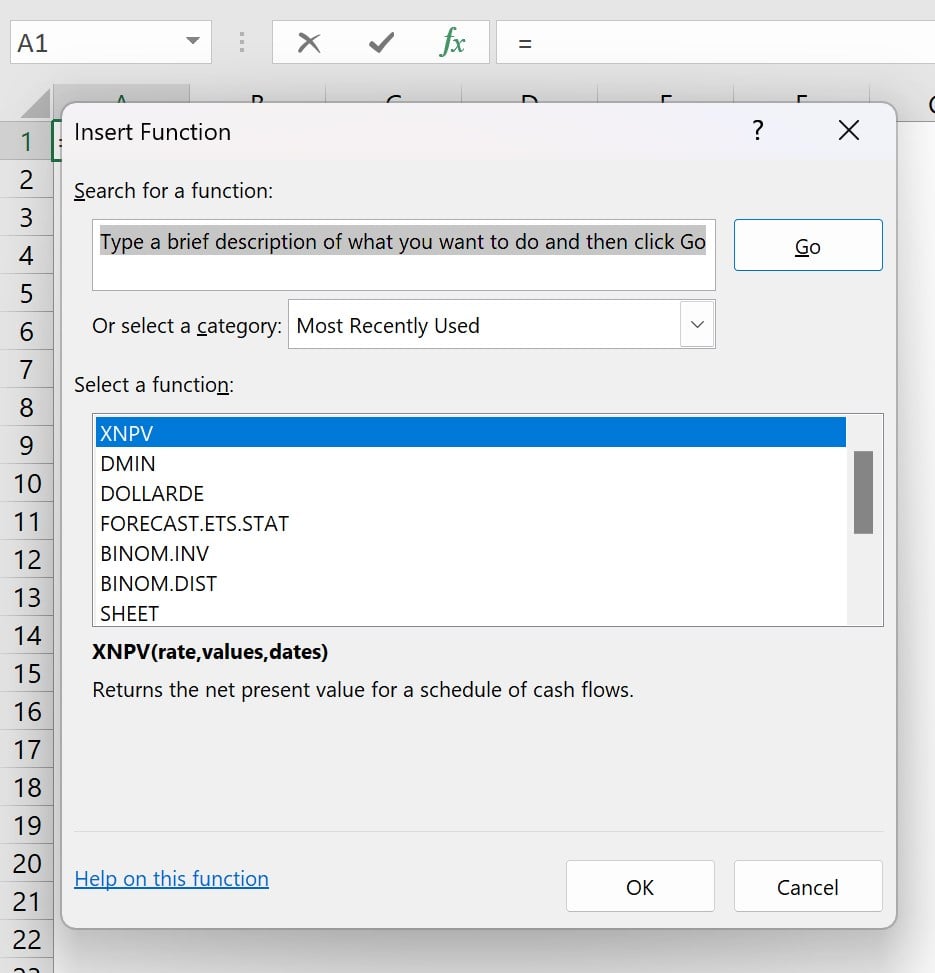This screenshot has height=973, width=935.
Task: Click the Select All corner triangle
Action: click(x=36, y=103)
